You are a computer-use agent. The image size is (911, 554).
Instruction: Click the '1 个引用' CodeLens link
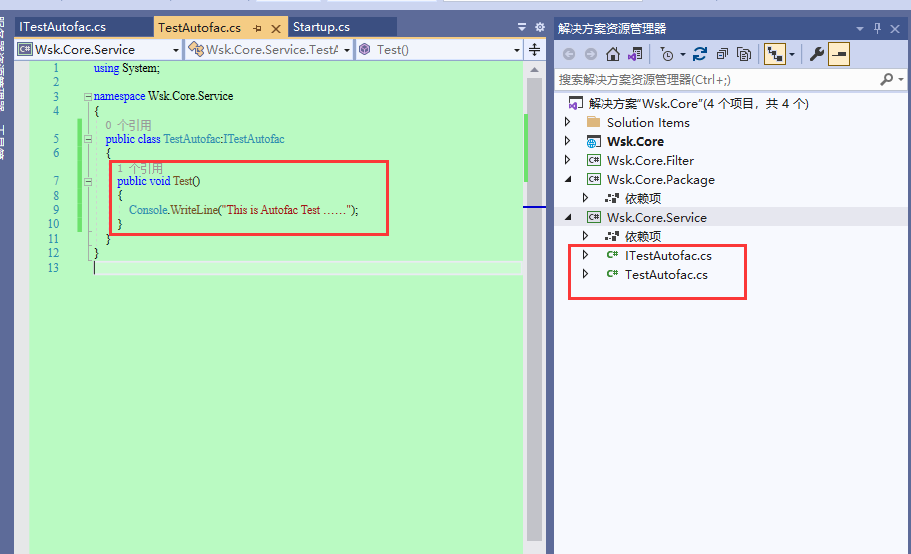point(139,168)
